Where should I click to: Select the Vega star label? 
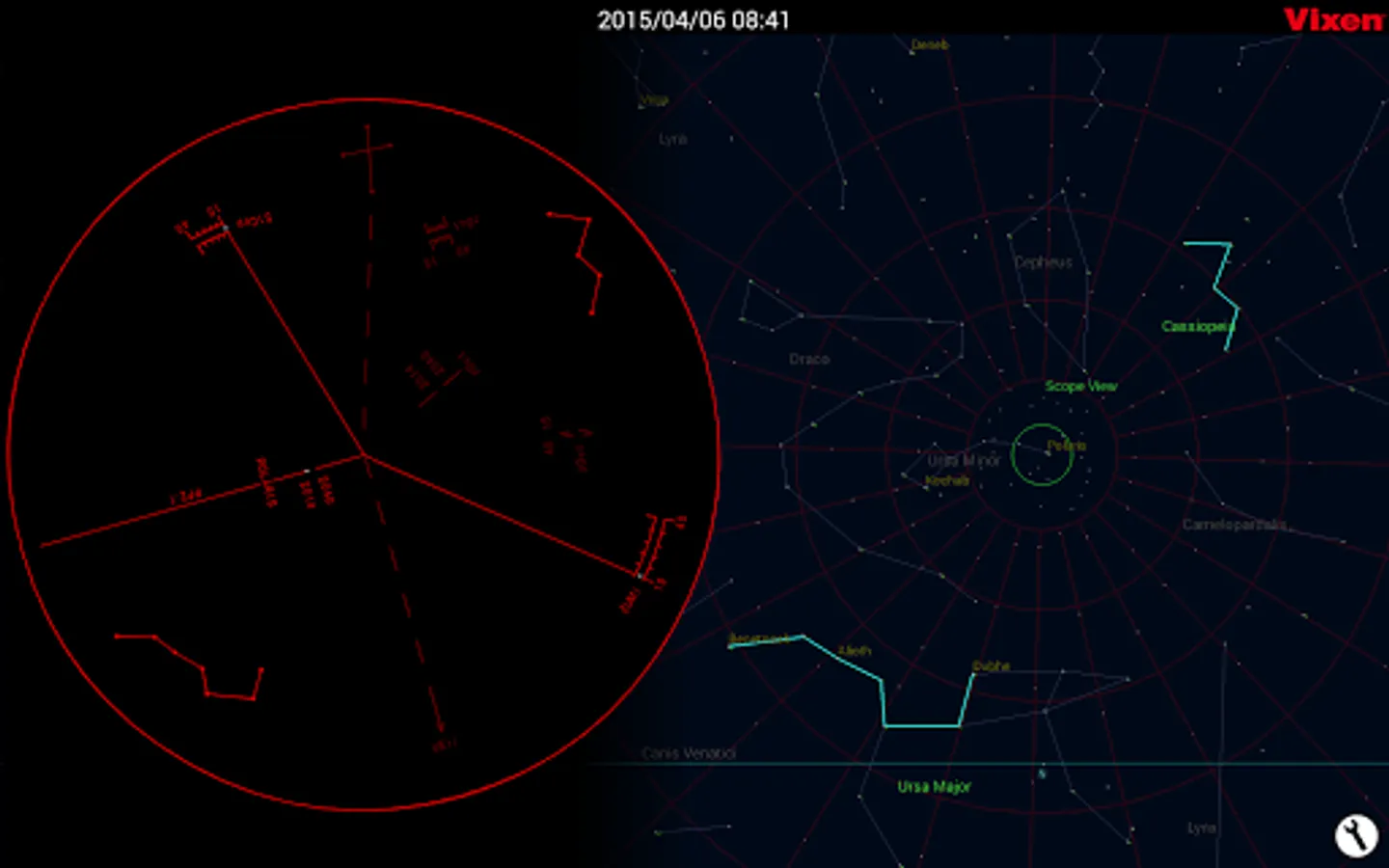pos(654,100)
